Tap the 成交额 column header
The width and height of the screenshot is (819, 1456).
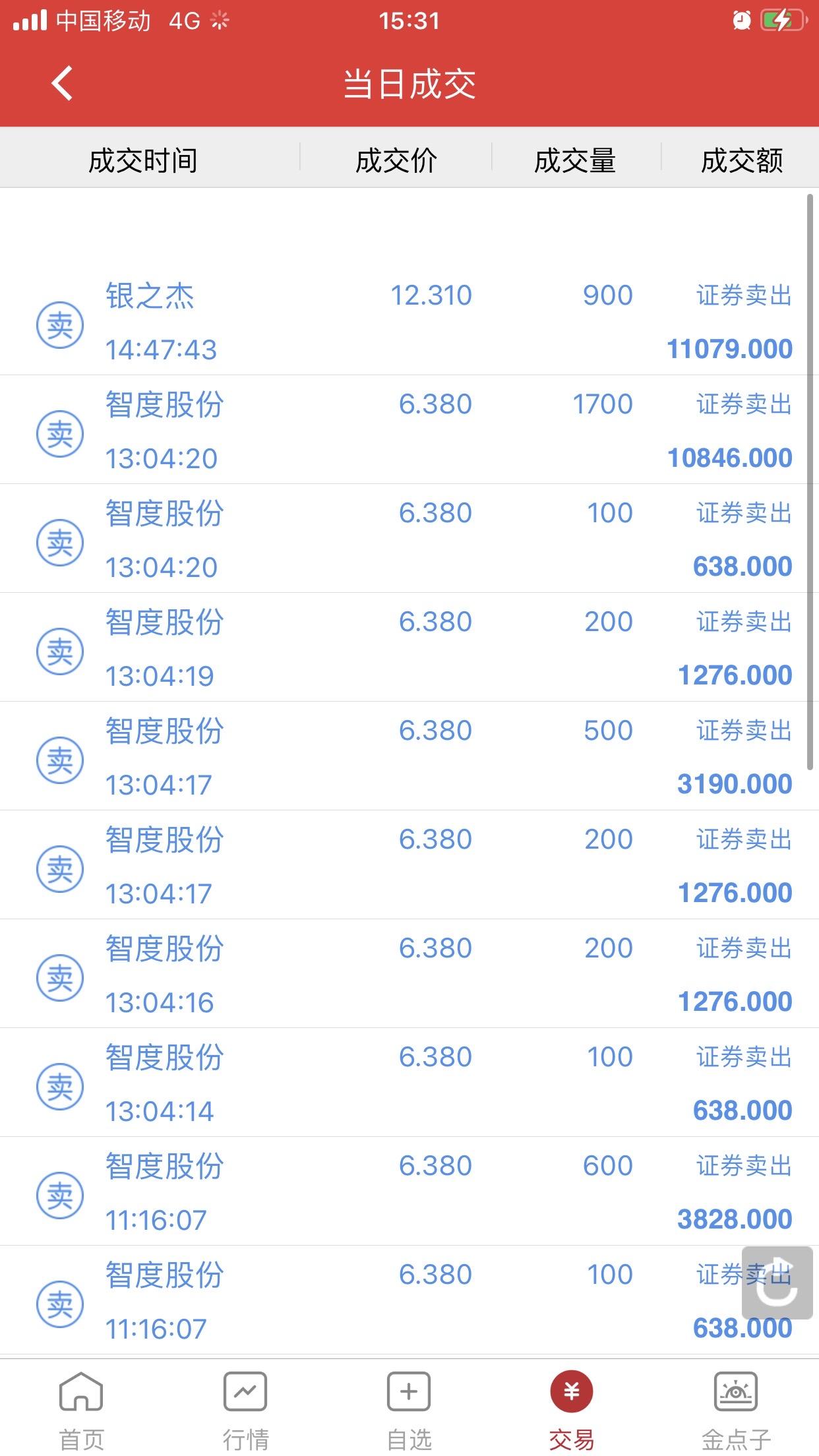(742, 160)
